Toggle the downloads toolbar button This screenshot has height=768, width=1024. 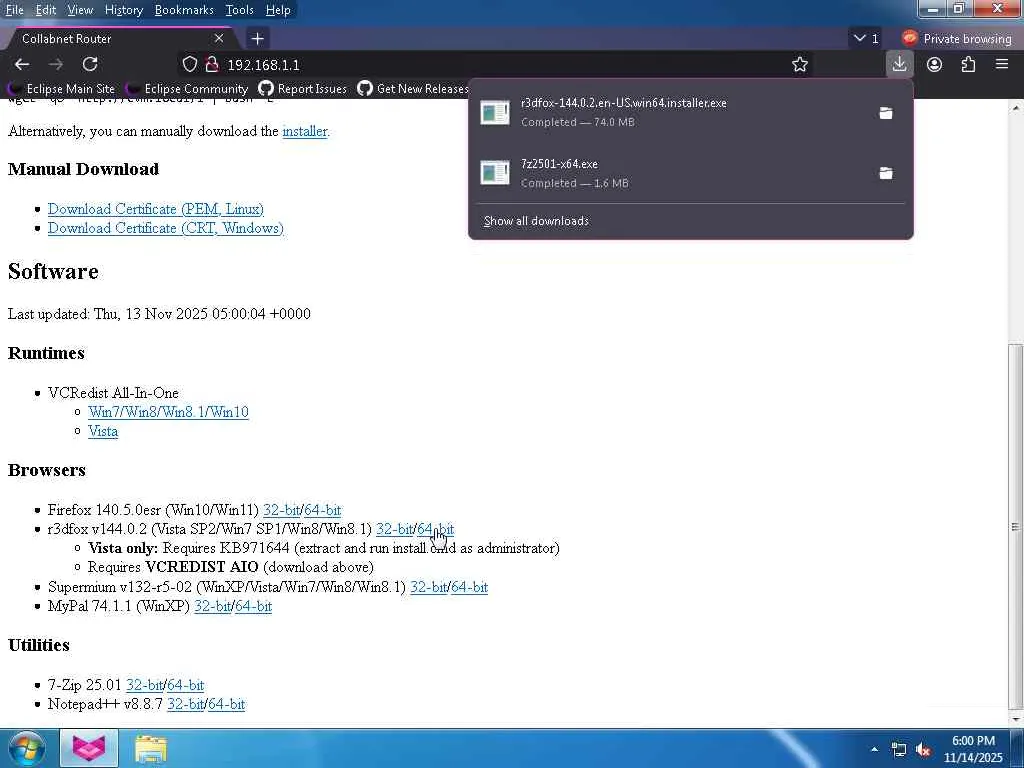tap(899, 64)
